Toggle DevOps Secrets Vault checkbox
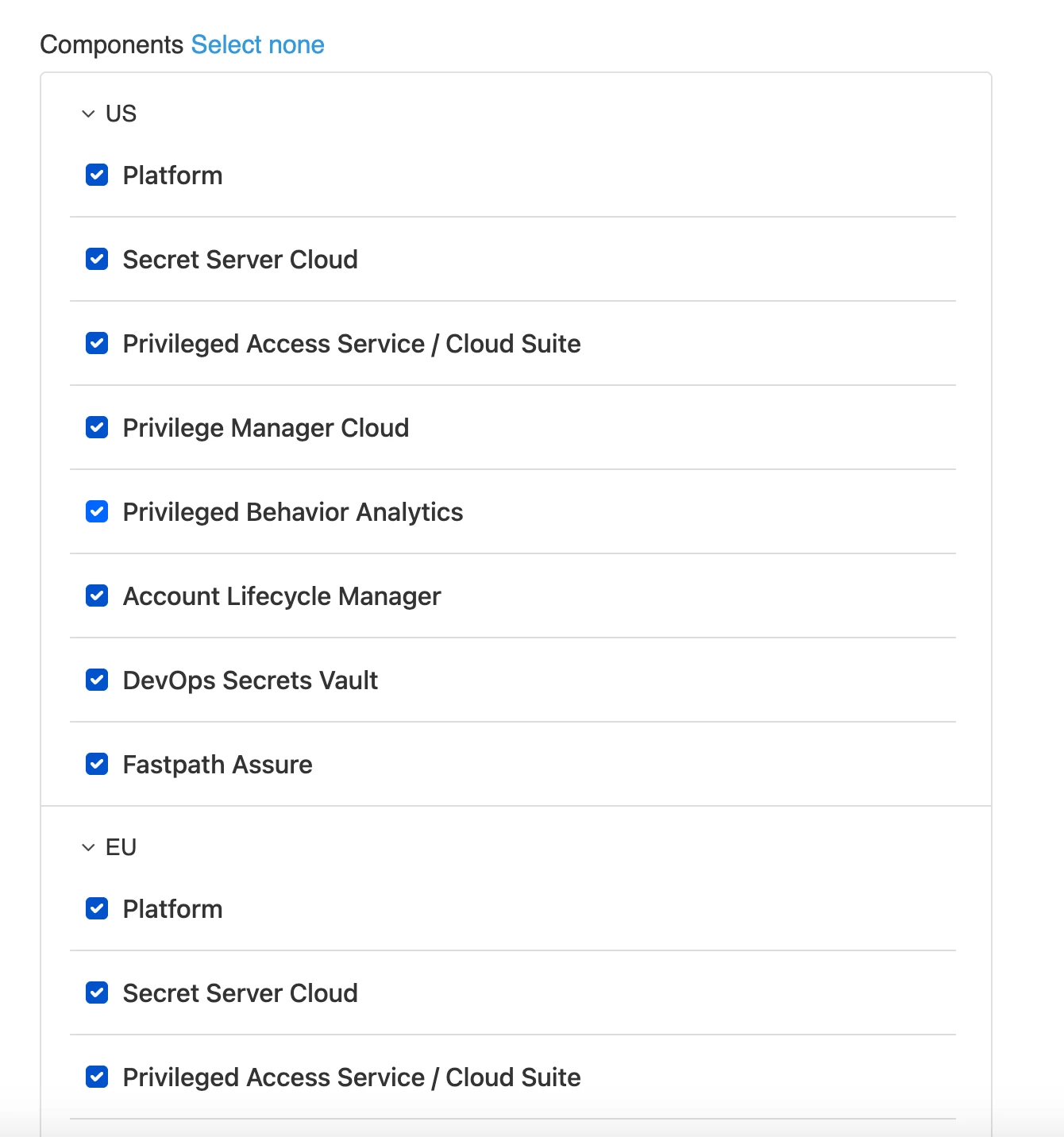1064x1137 pixels. tap(97, 680)
